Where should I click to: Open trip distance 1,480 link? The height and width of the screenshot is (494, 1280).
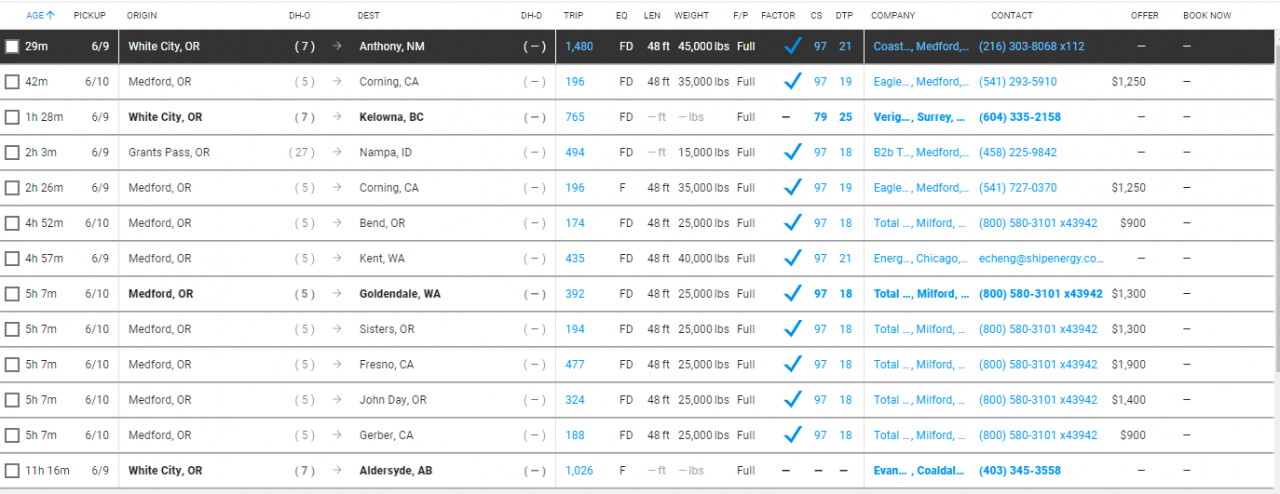pyautogui.click(x=579, y=46)
